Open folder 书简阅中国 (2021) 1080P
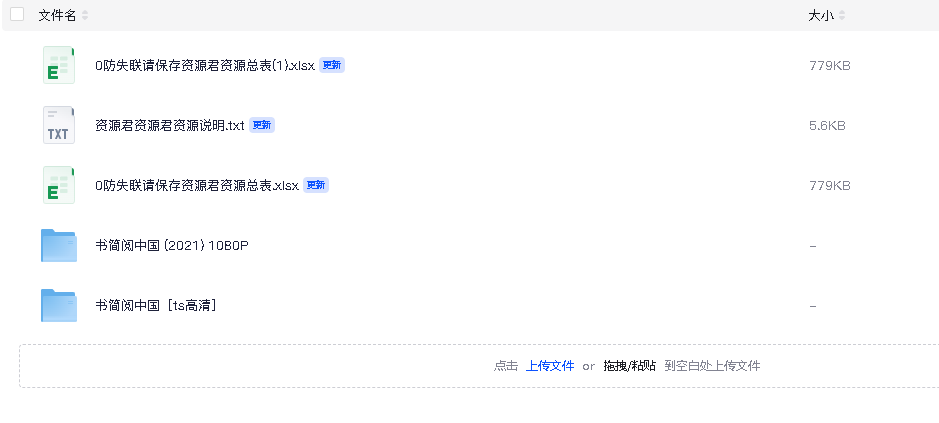This screenshot has height=423, width=939. (x=172, y=246)
